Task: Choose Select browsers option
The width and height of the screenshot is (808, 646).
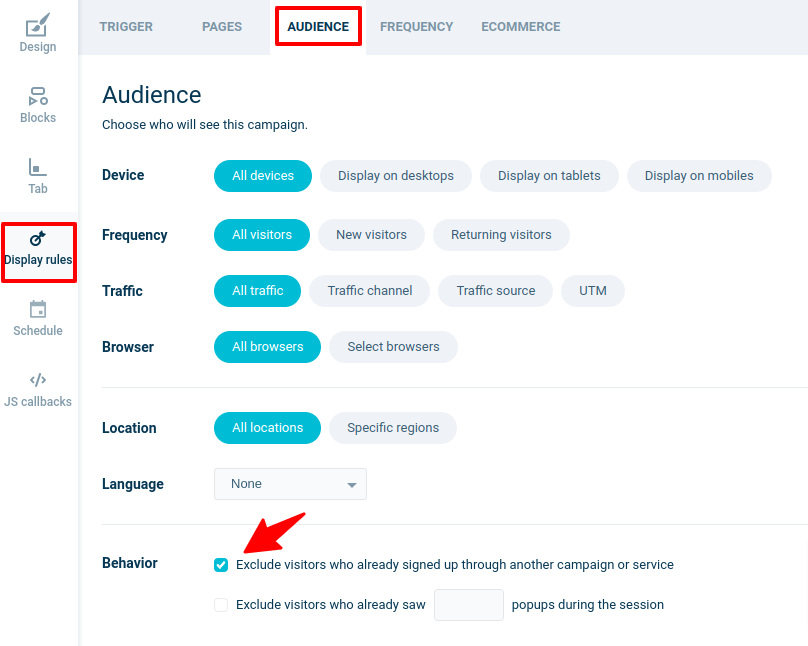Action: [393, 347]
